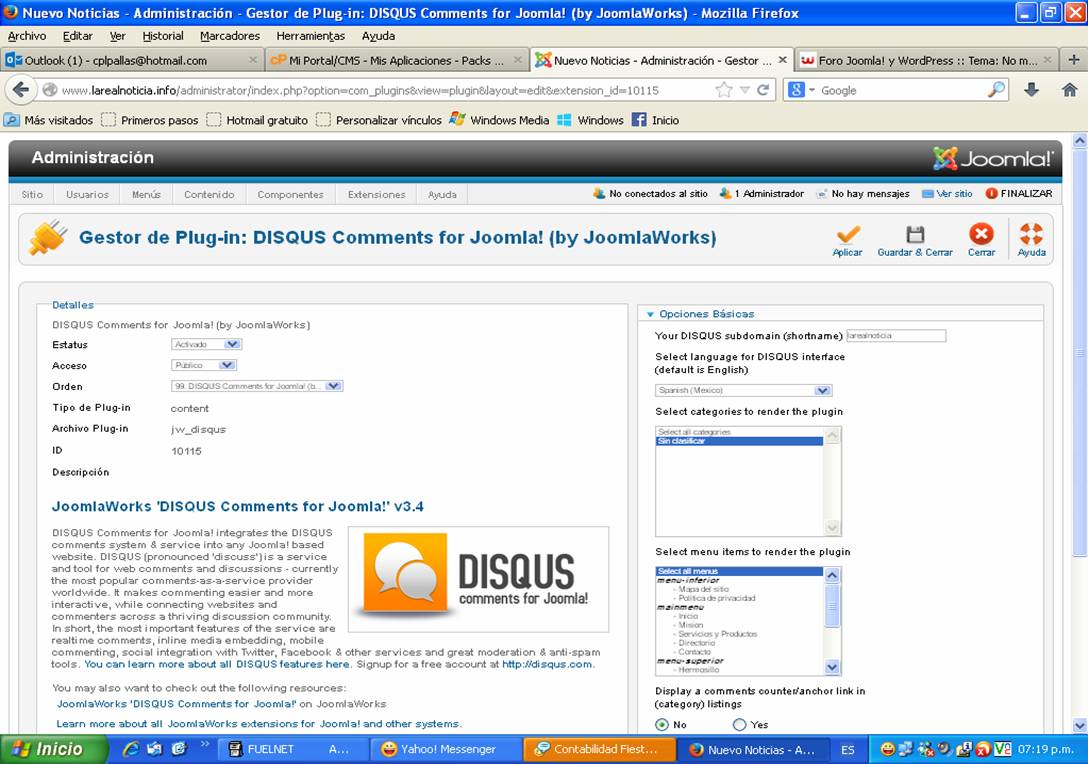Open the Más visitados bookmark folder
The height and width of the screenshot is (764, 1088).
click(48, 120)
